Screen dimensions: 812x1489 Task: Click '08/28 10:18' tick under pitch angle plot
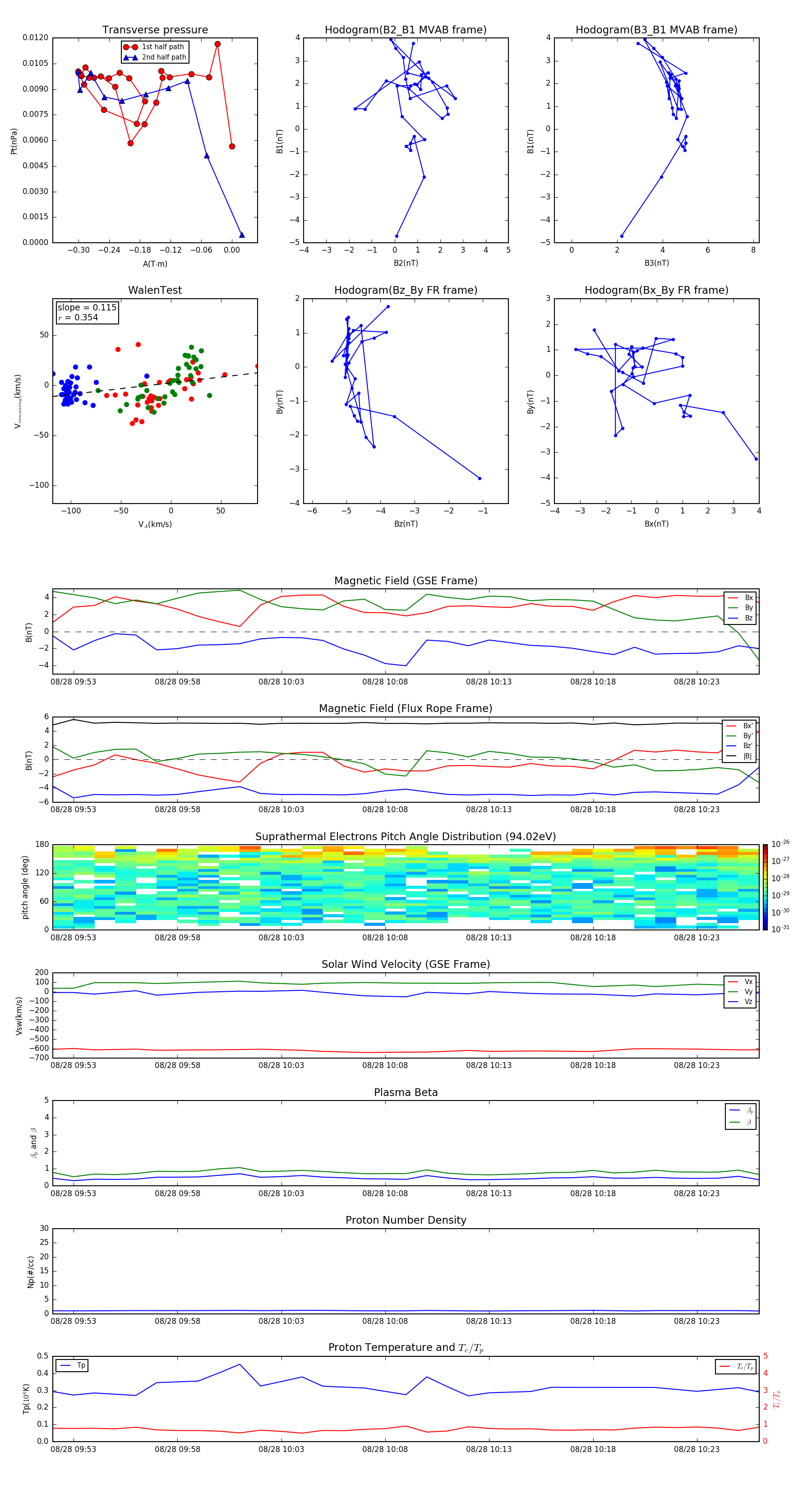click(x=593, y=938)
